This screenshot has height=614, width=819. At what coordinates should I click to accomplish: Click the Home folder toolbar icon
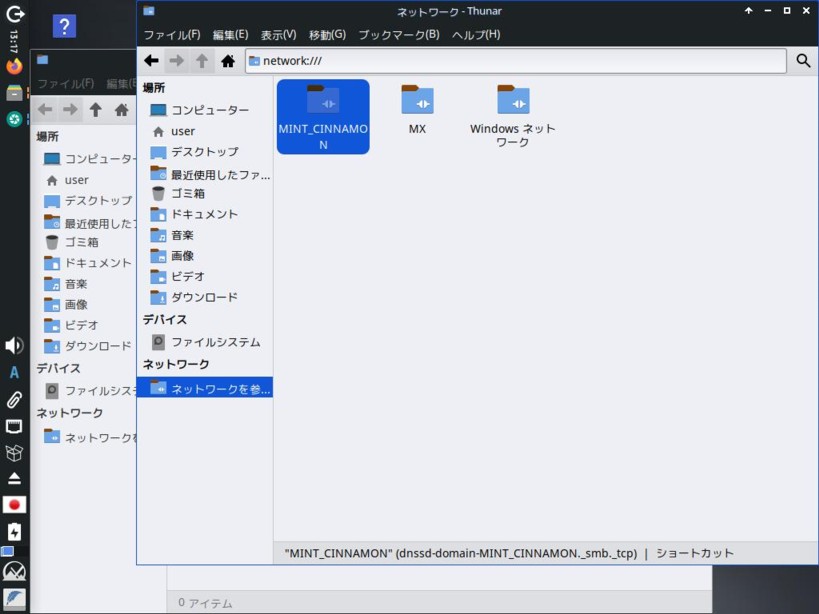[228, 61]
